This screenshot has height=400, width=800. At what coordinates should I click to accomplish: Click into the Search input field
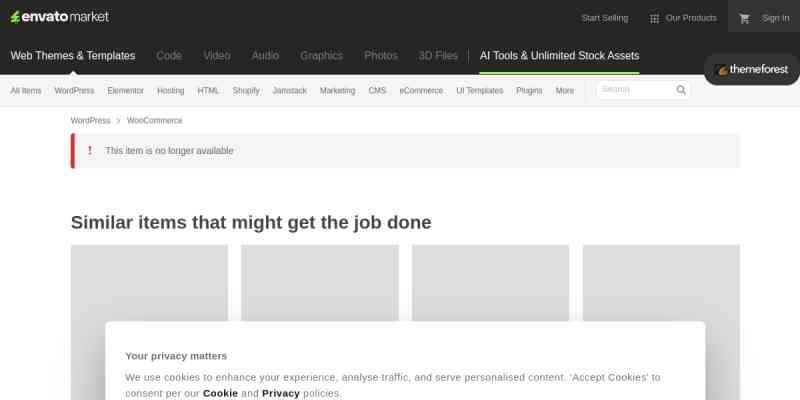tap(635, 90)
